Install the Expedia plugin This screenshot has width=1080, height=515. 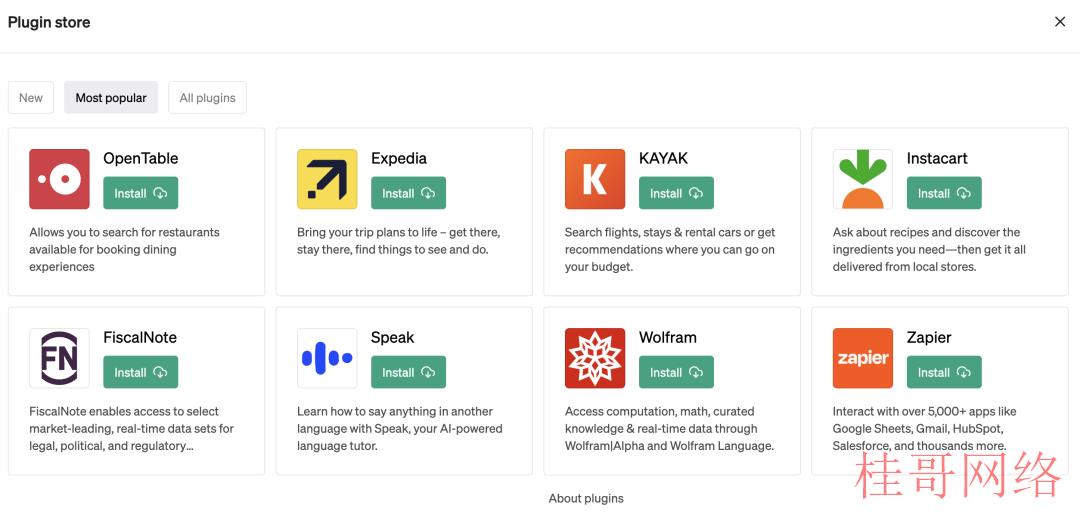[408, 193]
